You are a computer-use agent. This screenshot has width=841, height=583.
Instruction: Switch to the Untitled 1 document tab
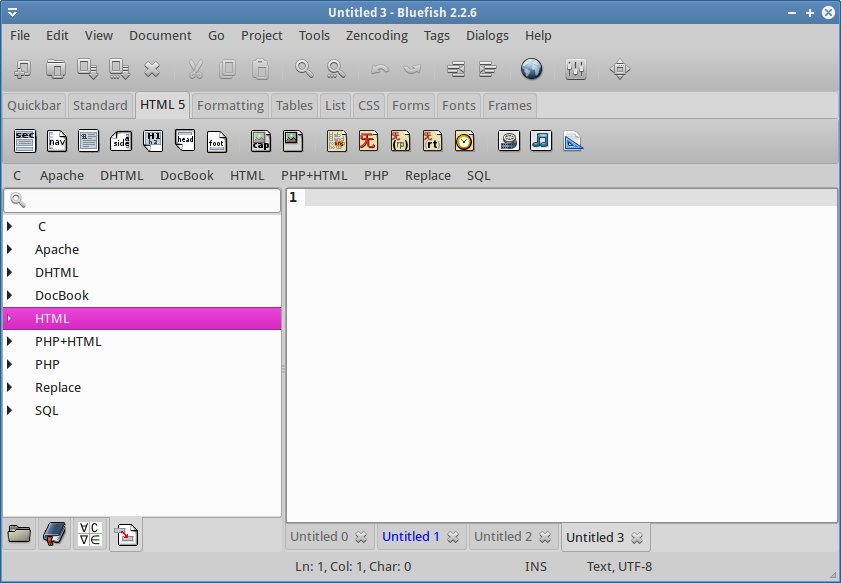click(411, 536)
